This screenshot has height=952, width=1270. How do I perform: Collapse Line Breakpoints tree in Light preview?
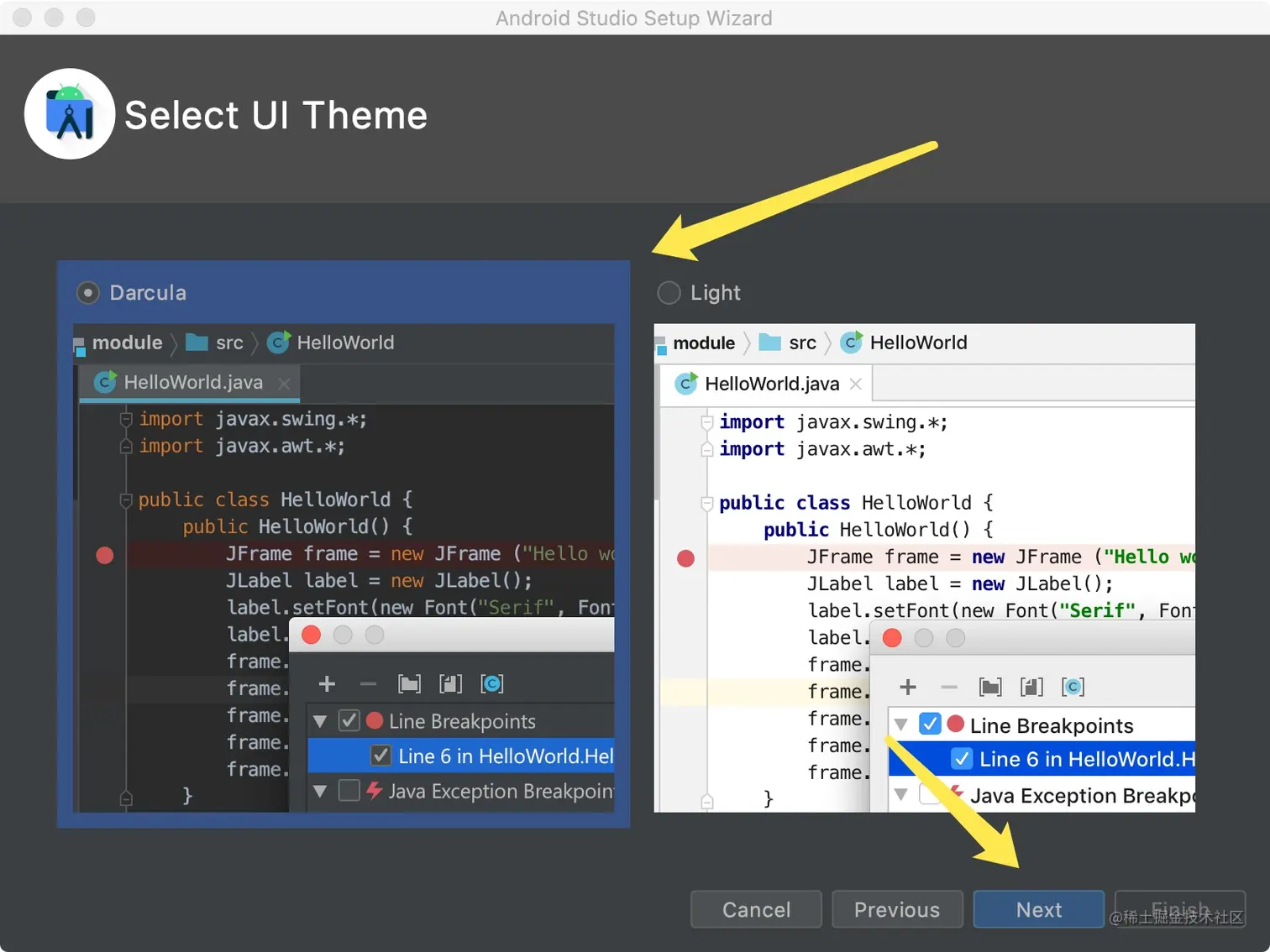pos(900,724)
